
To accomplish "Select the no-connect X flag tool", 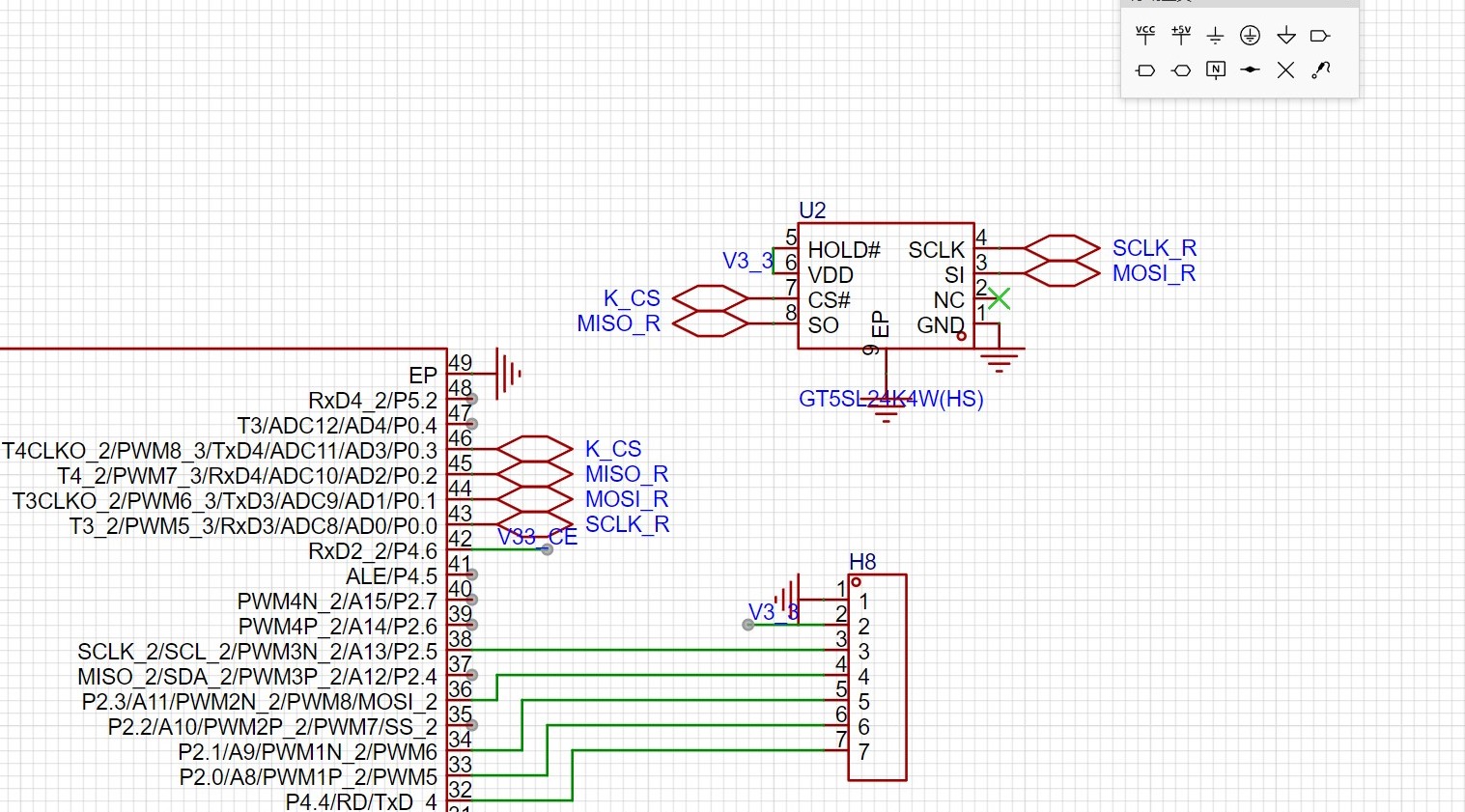I will click(x=1285, y=70).
